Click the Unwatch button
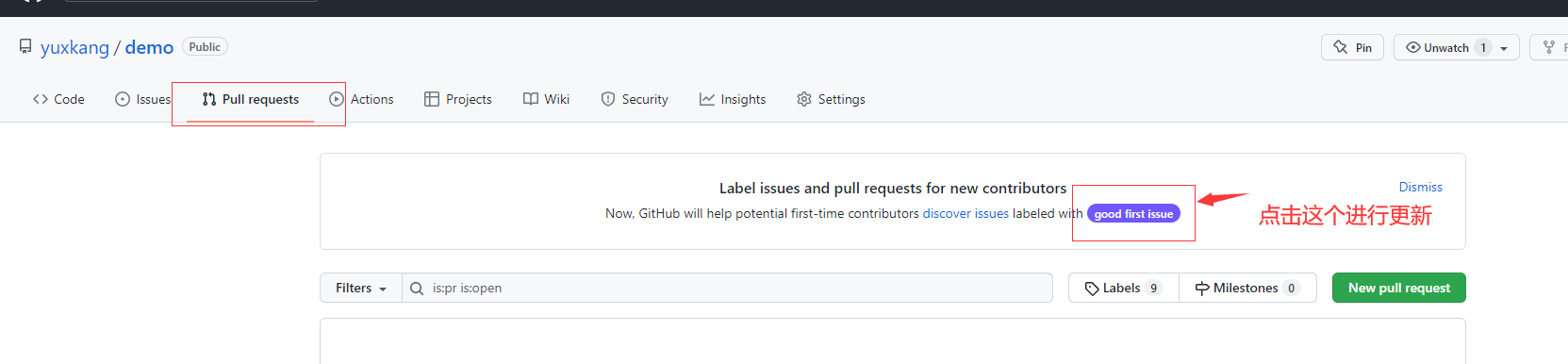The height and width of the screenshot is (364, 1568). click(1445, 47)
